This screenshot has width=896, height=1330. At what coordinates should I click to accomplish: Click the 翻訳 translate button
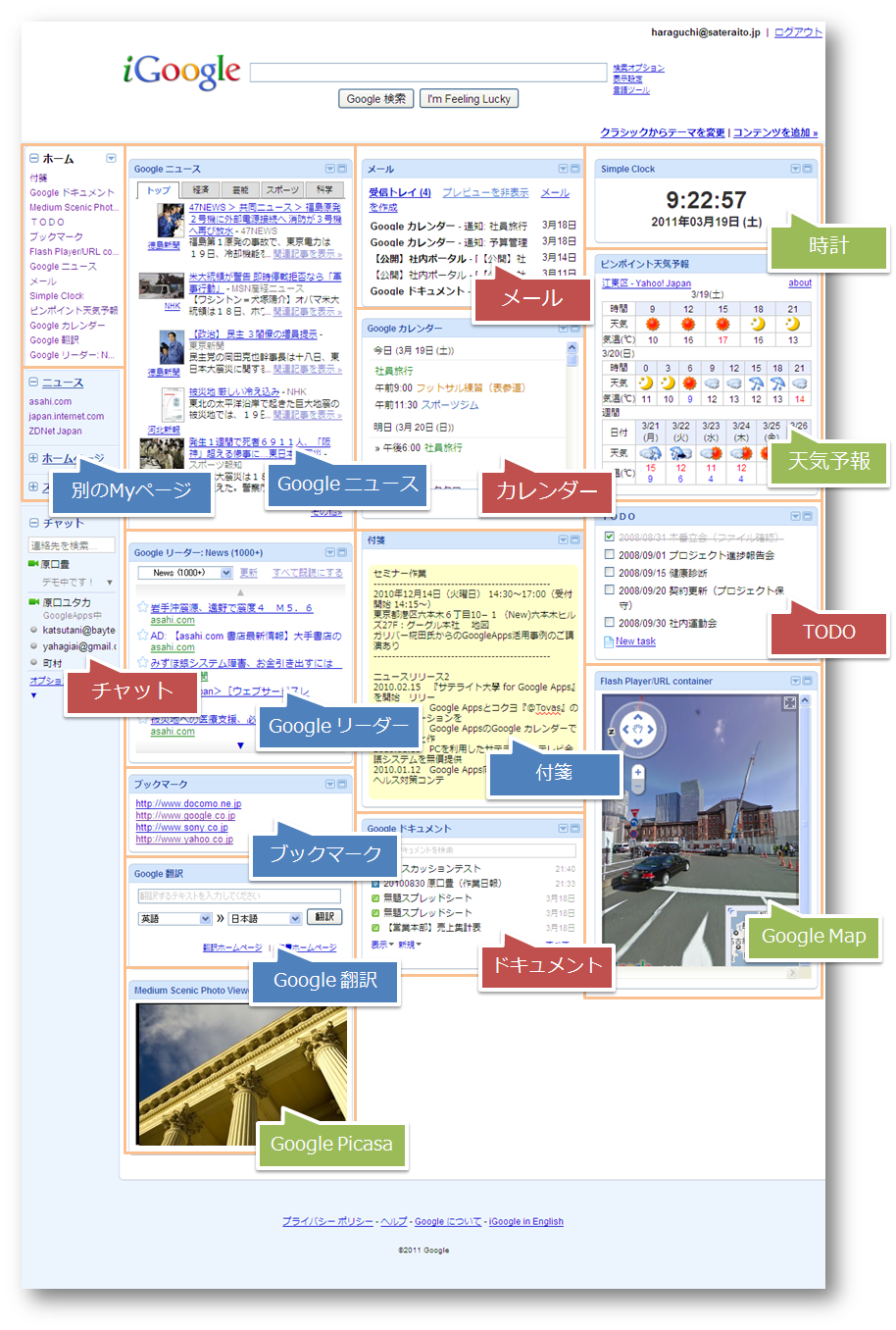pyautogui.click(x=324, y=917)
